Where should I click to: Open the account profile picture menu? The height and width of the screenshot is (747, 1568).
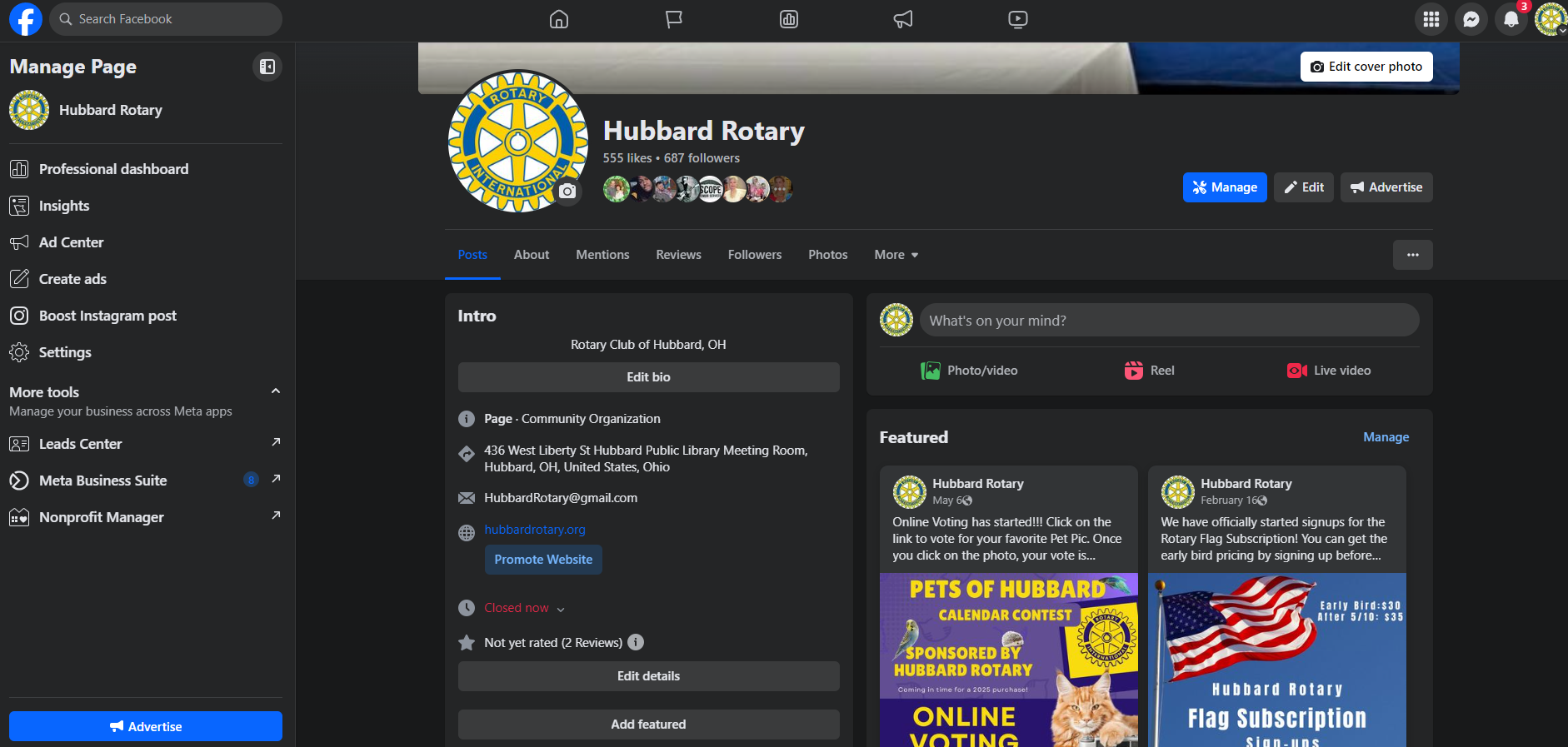(1551, 19)
